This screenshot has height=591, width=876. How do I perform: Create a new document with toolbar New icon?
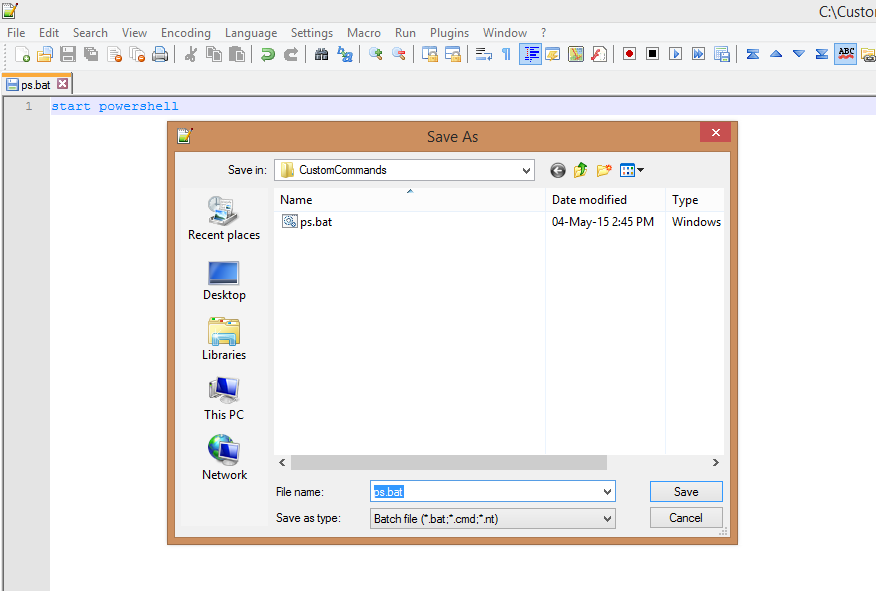coord(22,54)
